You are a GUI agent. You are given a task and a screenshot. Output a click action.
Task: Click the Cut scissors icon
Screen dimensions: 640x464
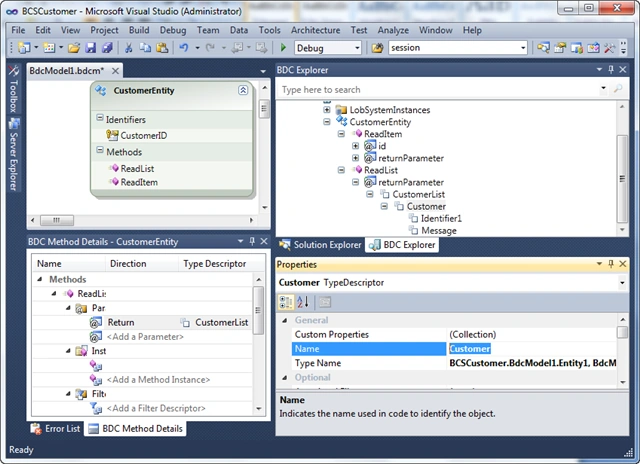[129, 48]
